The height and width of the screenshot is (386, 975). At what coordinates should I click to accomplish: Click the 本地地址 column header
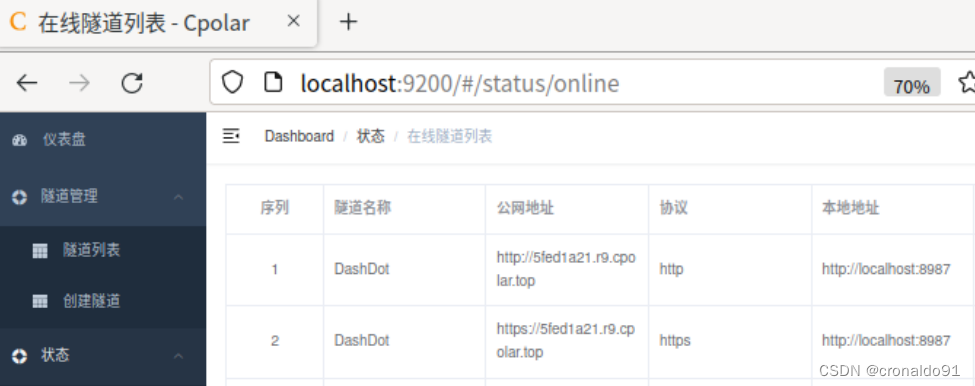(851, 208)
